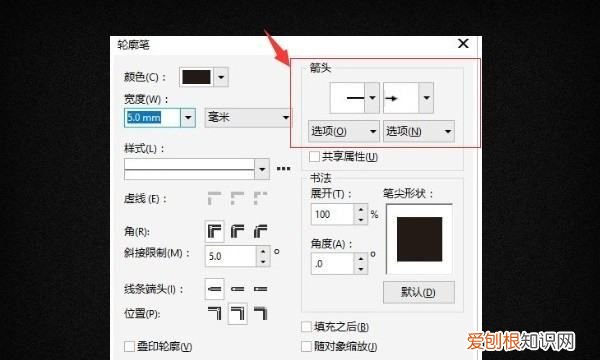This screenshot has height=360, width=600.
Task: Click the nib shape 笔尖形状 preview
Action: click(419, 239)
